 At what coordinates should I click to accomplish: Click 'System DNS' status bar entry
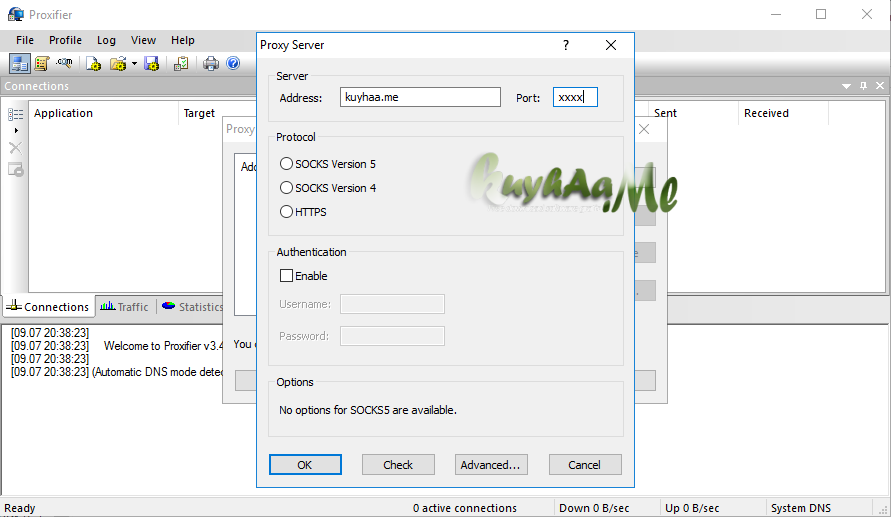(801, 508)
